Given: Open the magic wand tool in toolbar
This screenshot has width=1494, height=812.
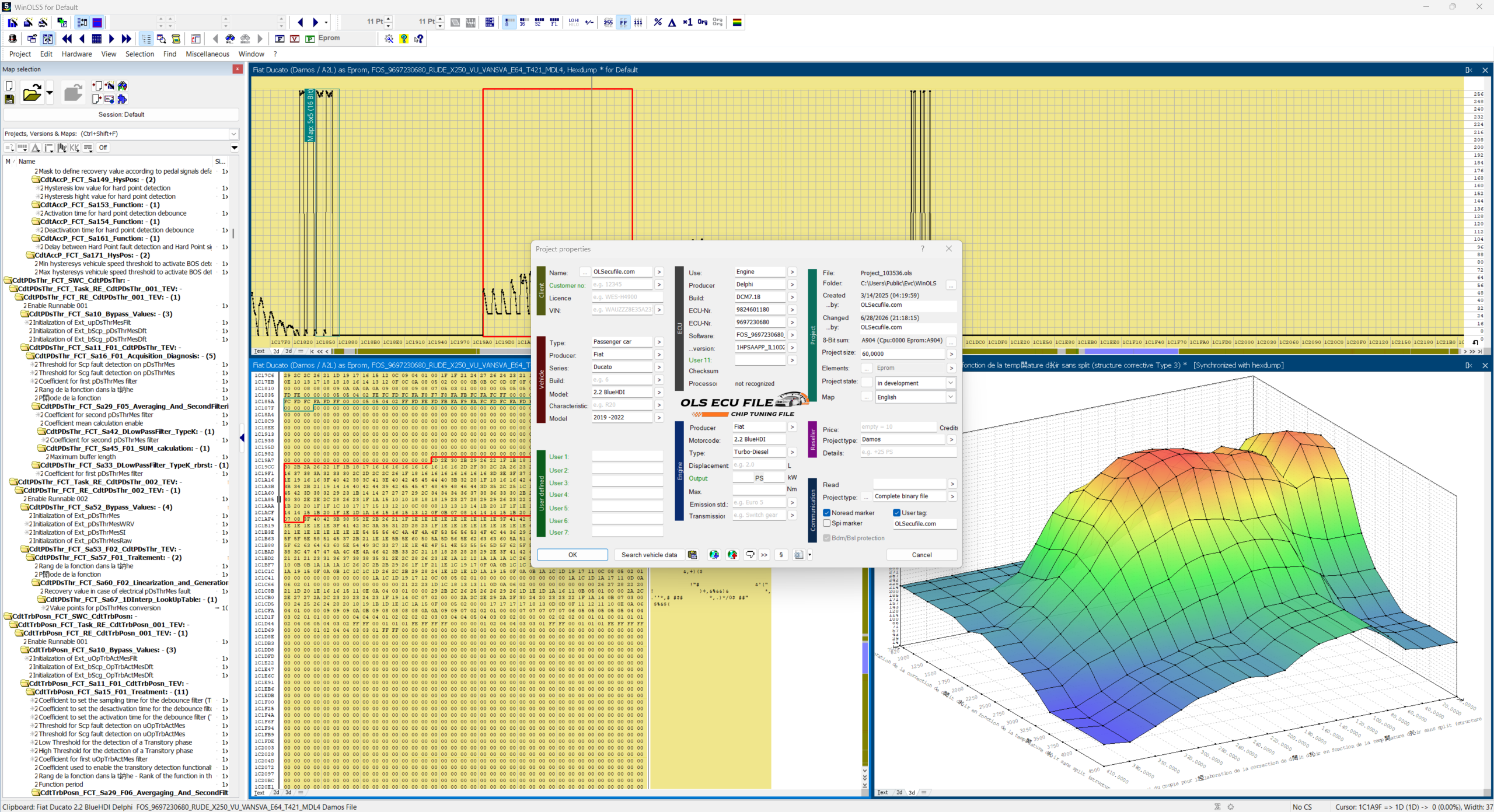Looking at the screenshot, I should click(x=389, y=38).
